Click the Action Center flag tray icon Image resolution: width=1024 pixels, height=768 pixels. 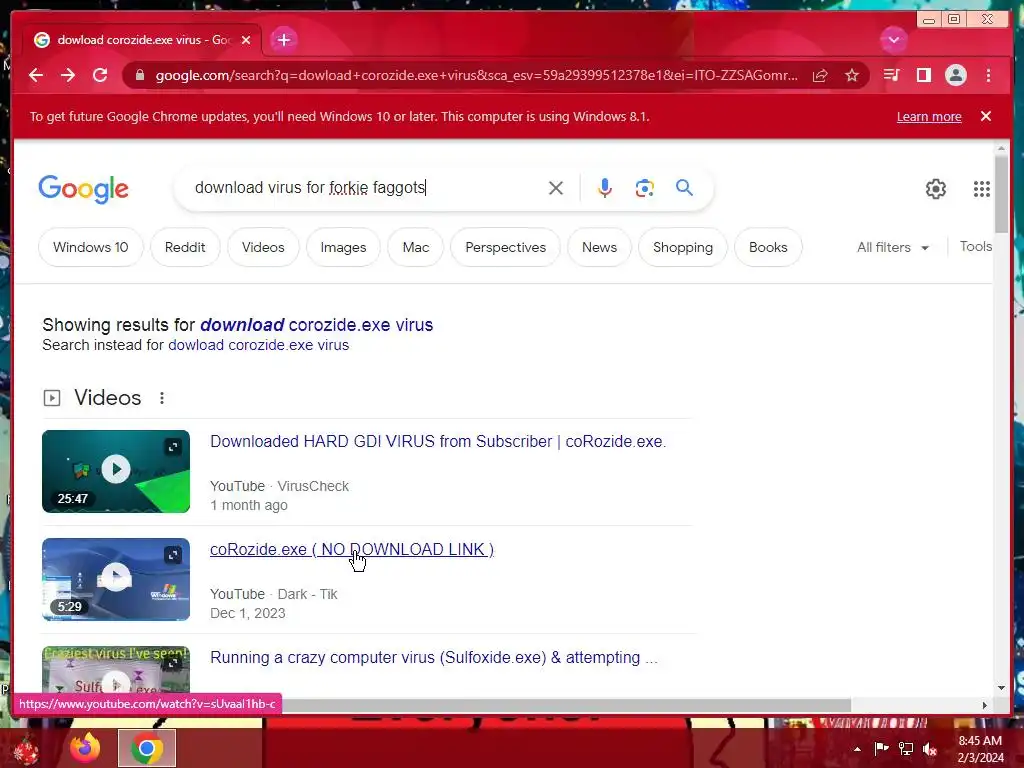point(881,748)
